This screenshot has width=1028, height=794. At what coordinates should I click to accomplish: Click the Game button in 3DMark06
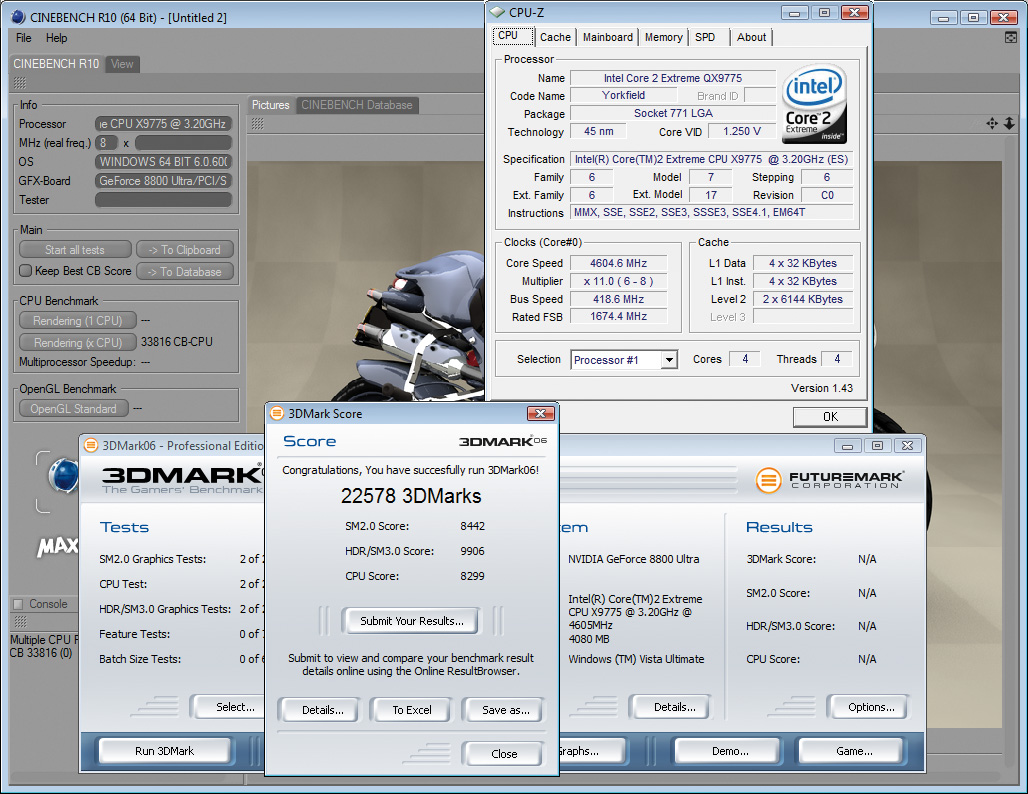tap(854, 751)
